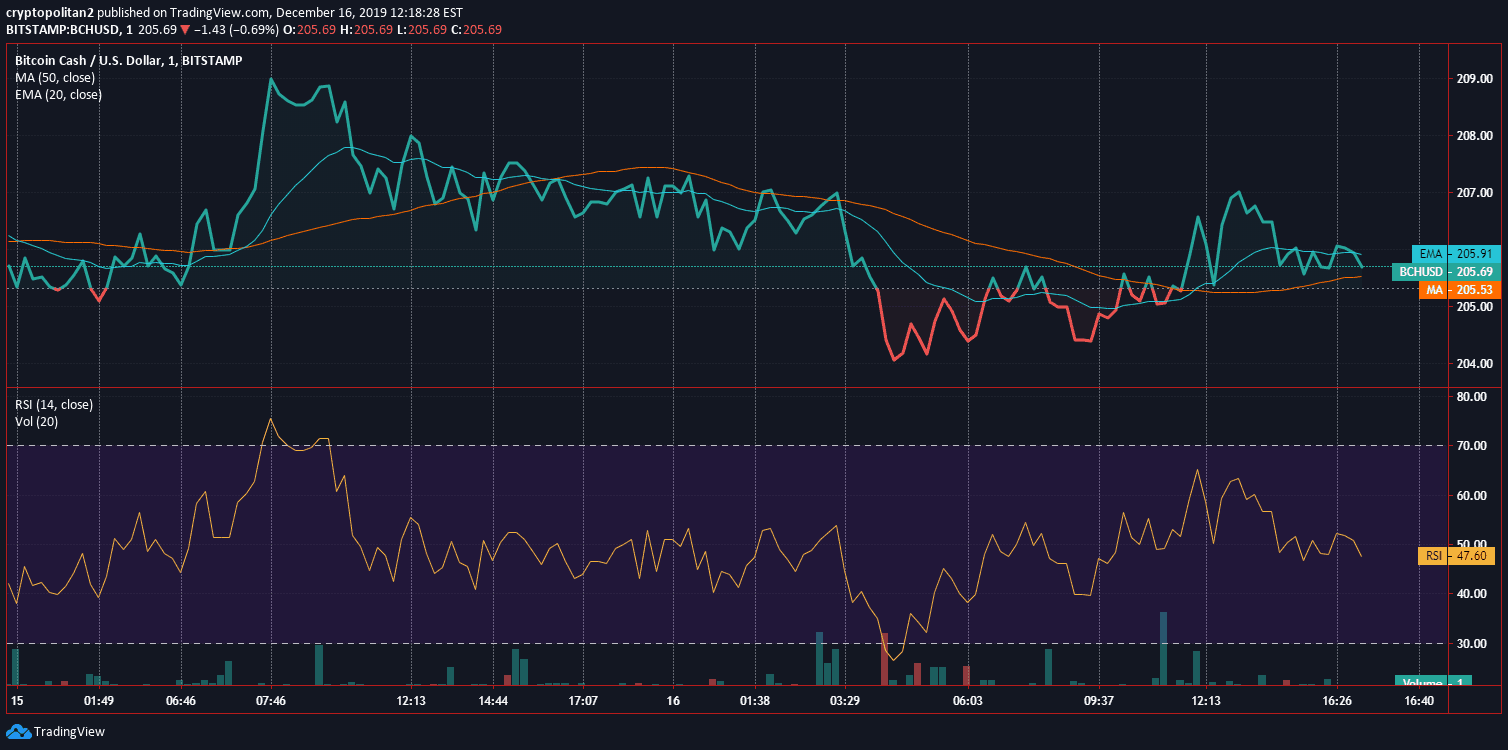Click the 208.00 price axis label
Screen dimensions: 1508x750
(x=1475, y=136)
